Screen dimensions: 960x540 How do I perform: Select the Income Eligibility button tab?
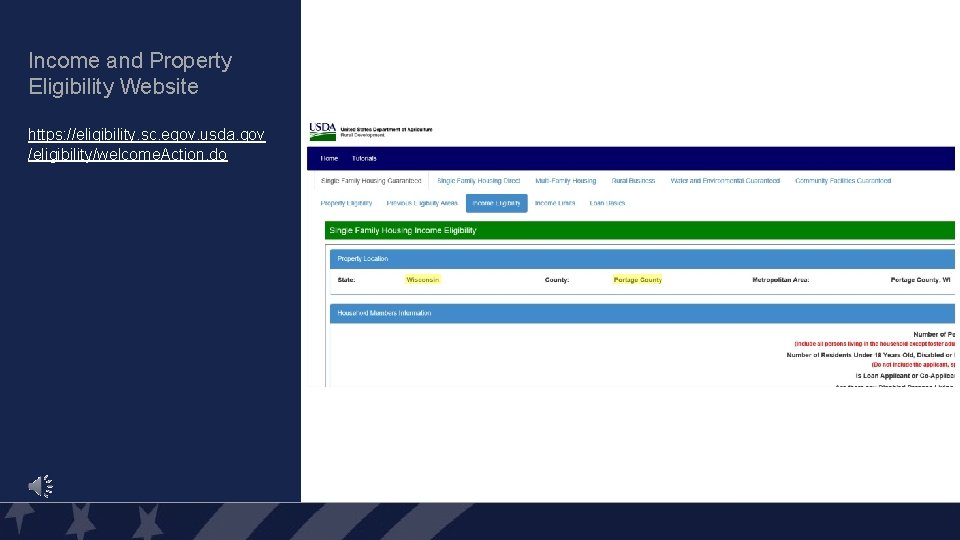pos(497,203)
